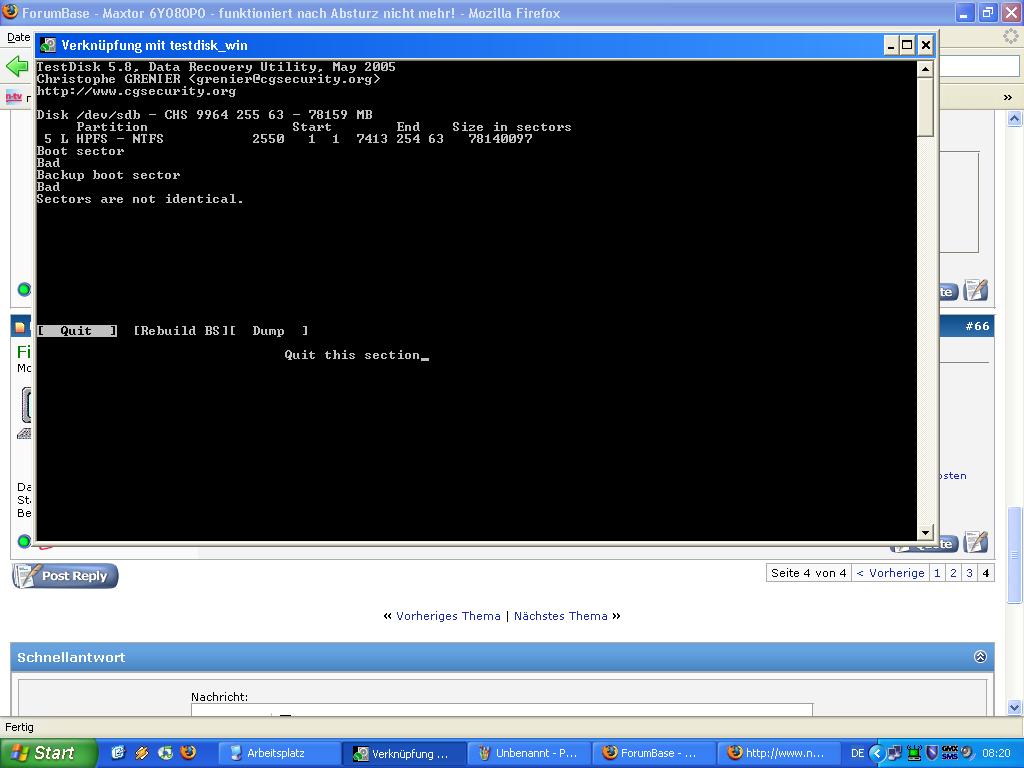Switch to ForumBase taskbar window
This screenshot has height=768, width=1024.
coord(652,753)
